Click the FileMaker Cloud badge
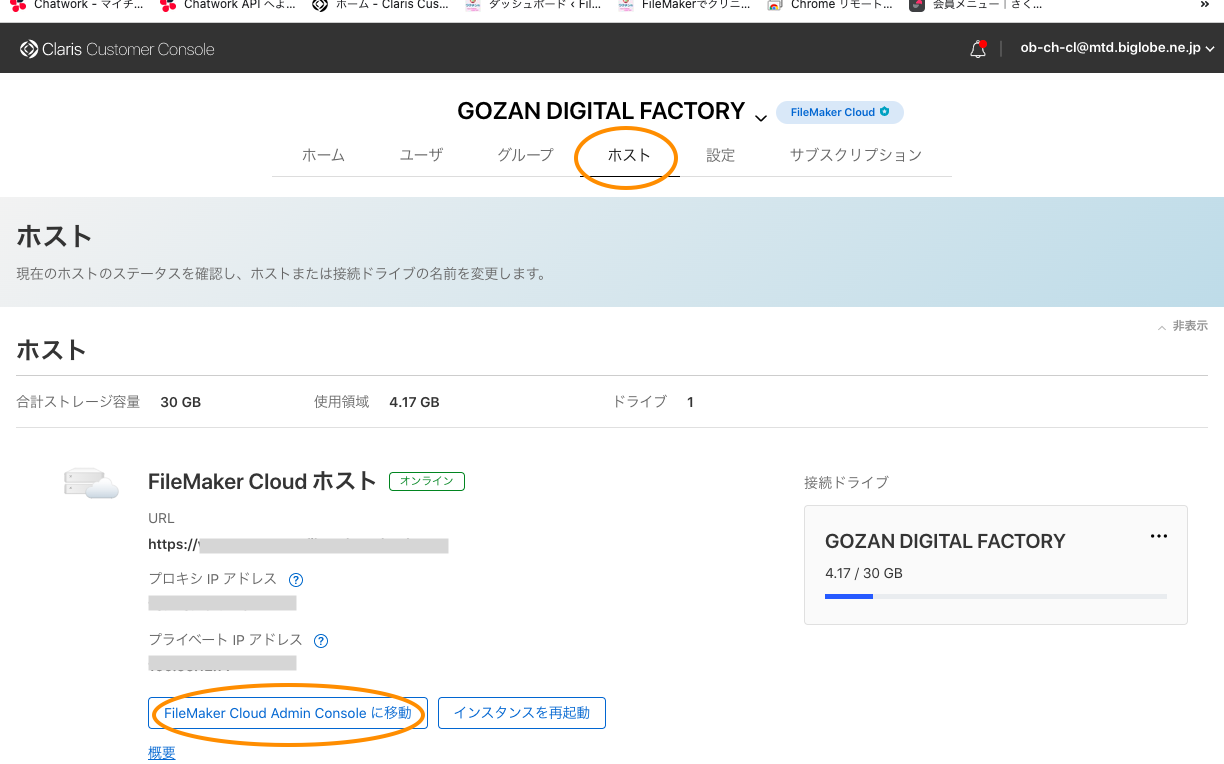Screen dimensions: 1224x764 coord(840,112)
